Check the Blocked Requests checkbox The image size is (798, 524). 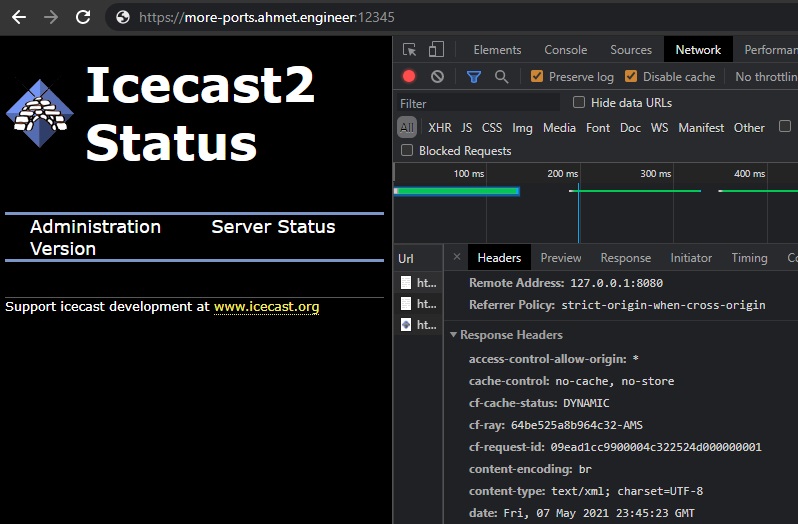point(407,151)
